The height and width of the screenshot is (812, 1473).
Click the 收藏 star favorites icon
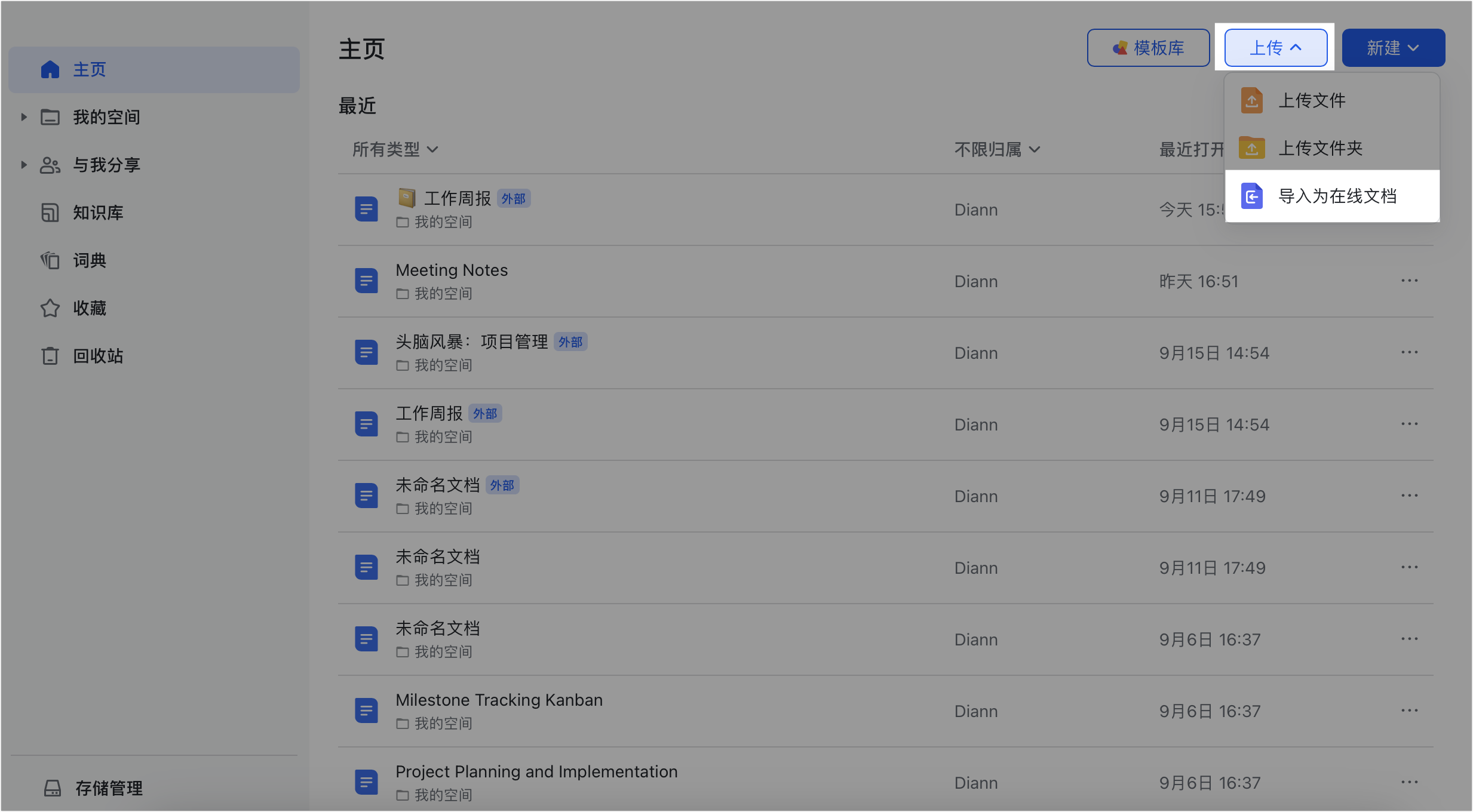point(50,308)
